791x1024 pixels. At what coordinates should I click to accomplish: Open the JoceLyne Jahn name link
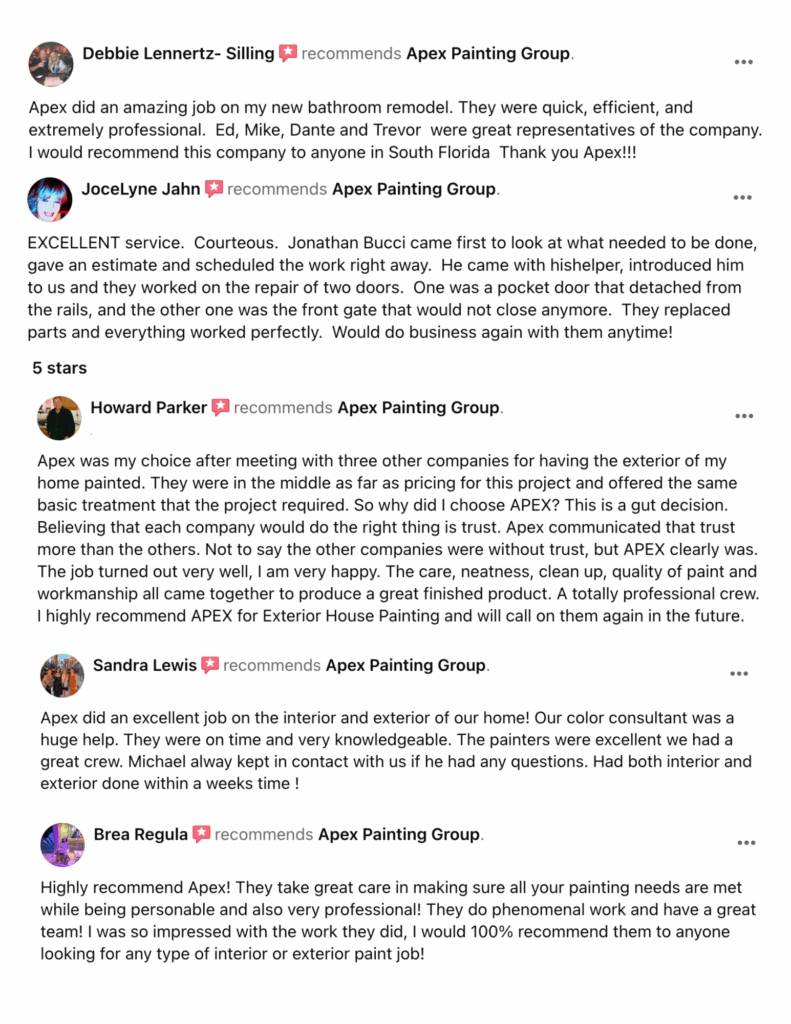[140, 189]
